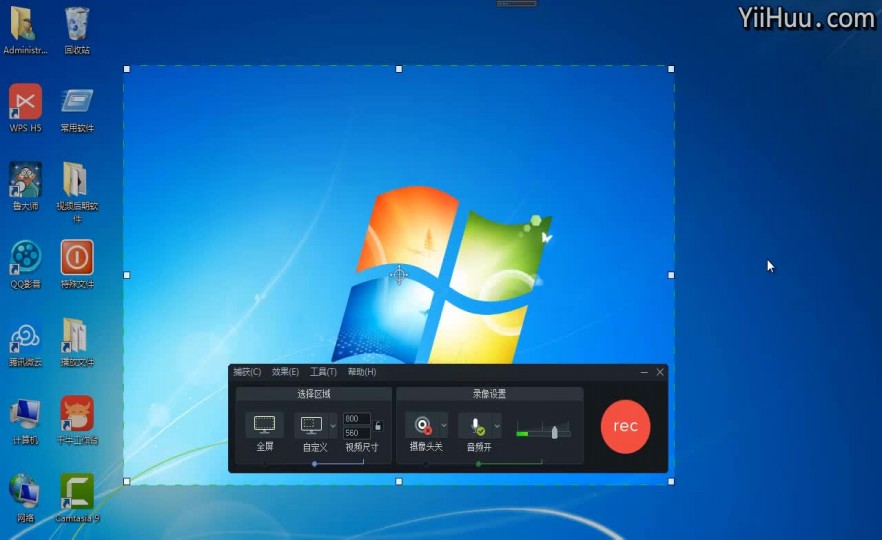Open the audio options dropdown arrow
The image size is (882, 540).
point(497,426)
